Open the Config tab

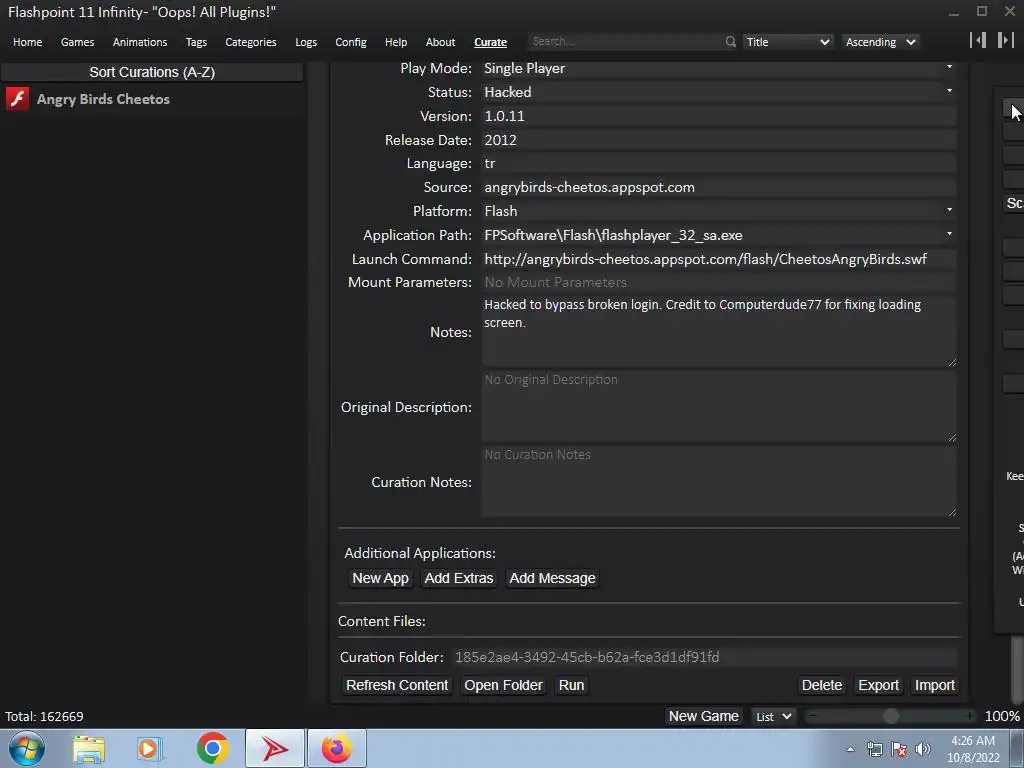pyautogui.click(x=351, y=42)
